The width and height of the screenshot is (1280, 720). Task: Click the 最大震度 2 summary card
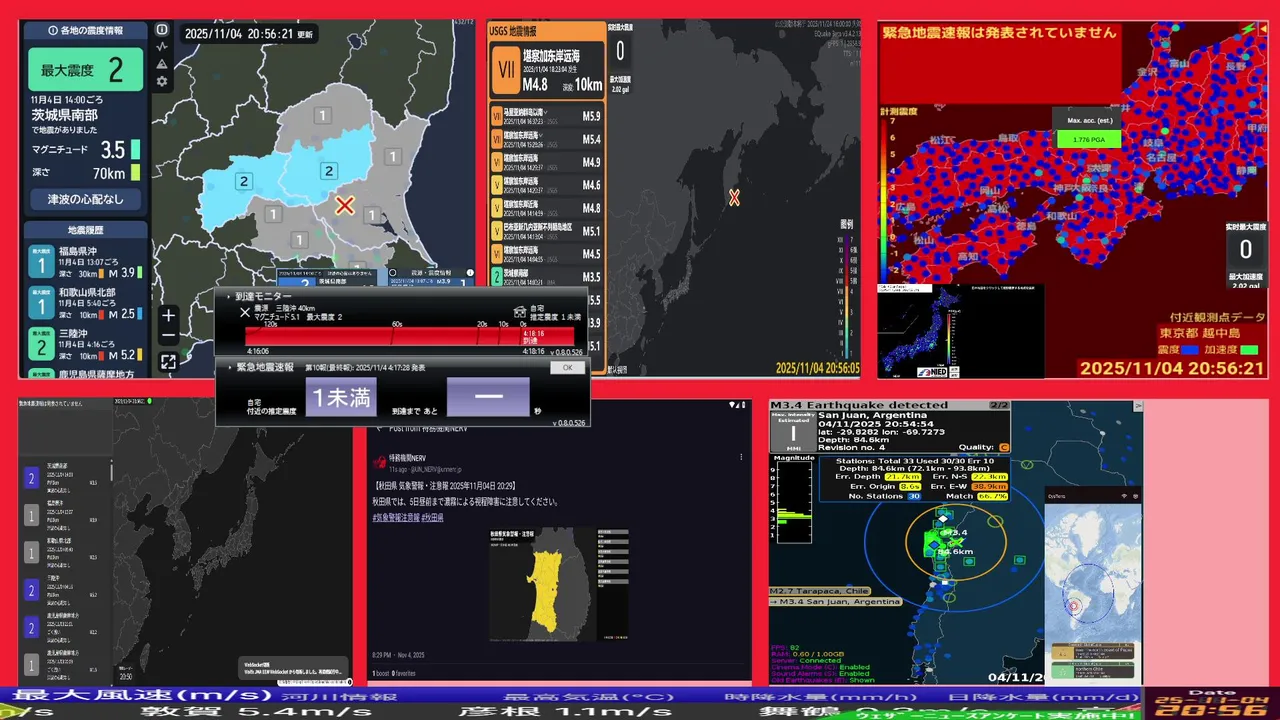click(85, 69)
